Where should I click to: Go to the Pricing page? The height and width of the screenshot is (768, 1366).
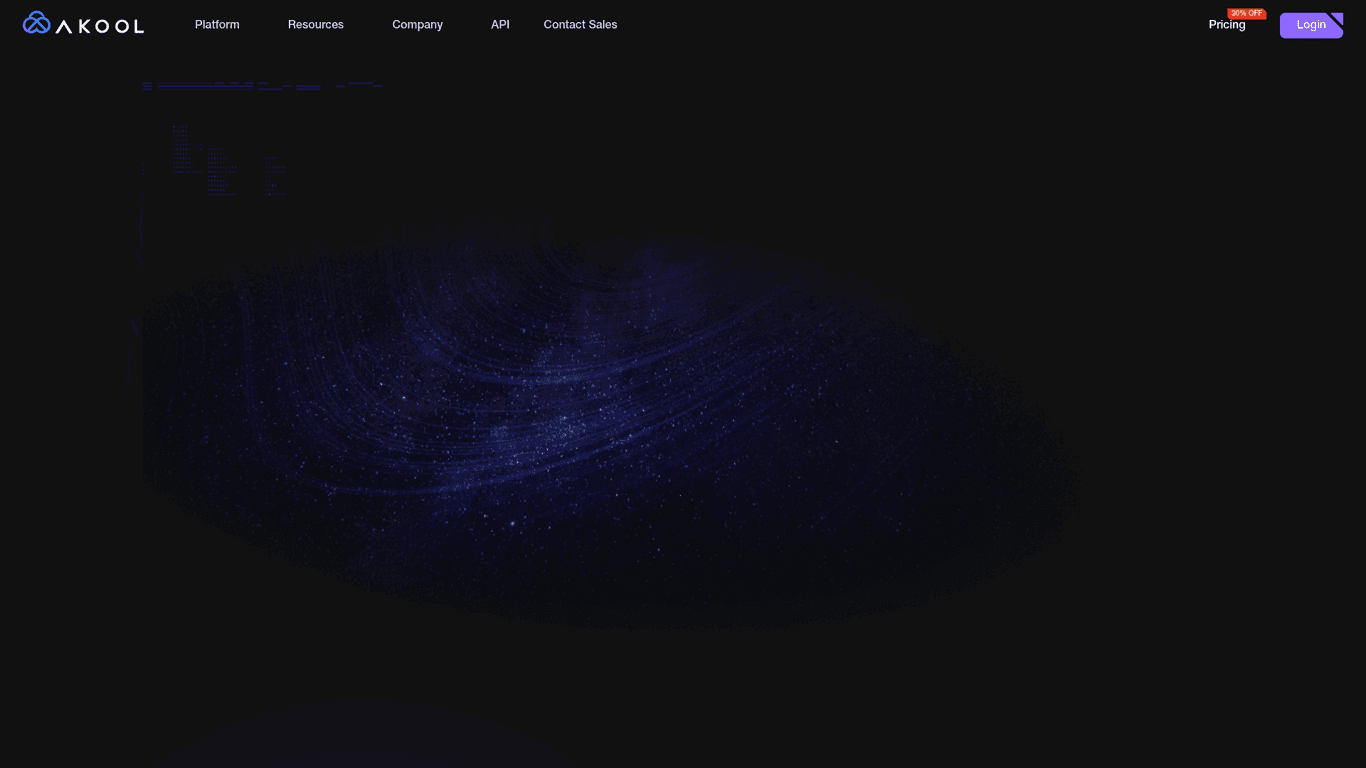1226,25
